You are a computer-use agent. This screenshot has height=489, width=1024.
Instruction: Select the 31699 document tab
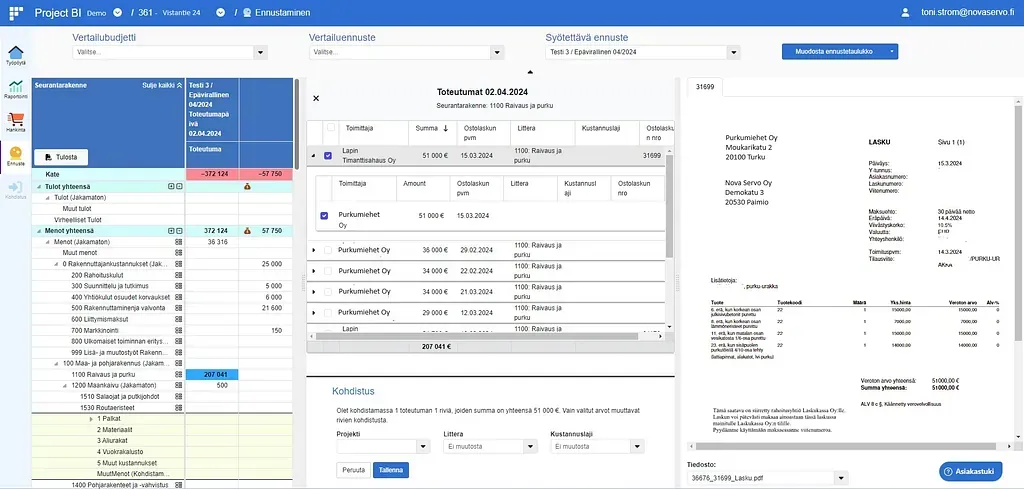705,87
